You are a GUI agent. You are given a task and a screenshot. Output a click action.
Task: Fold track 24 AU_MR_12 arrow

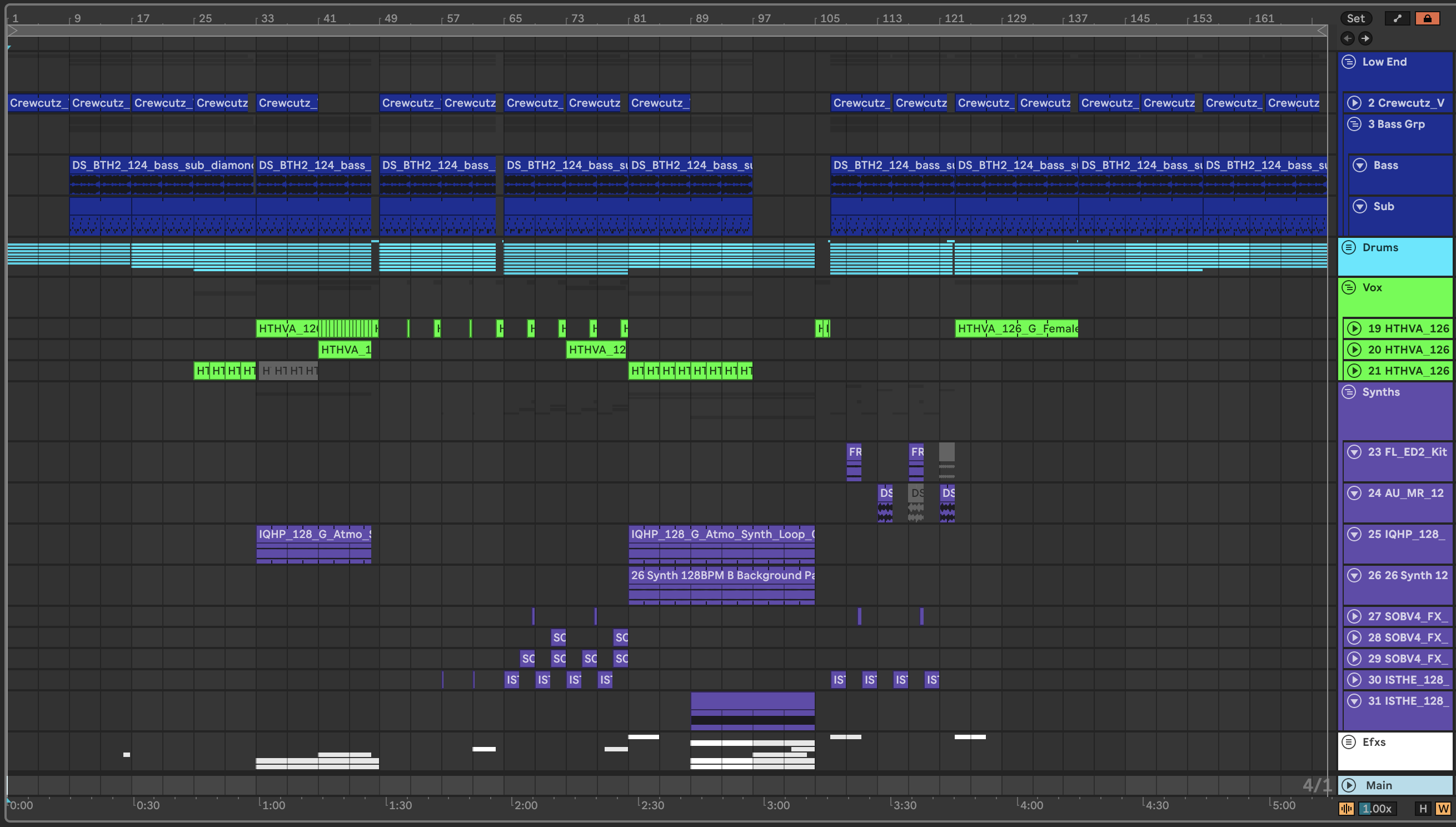point(1354,493)
